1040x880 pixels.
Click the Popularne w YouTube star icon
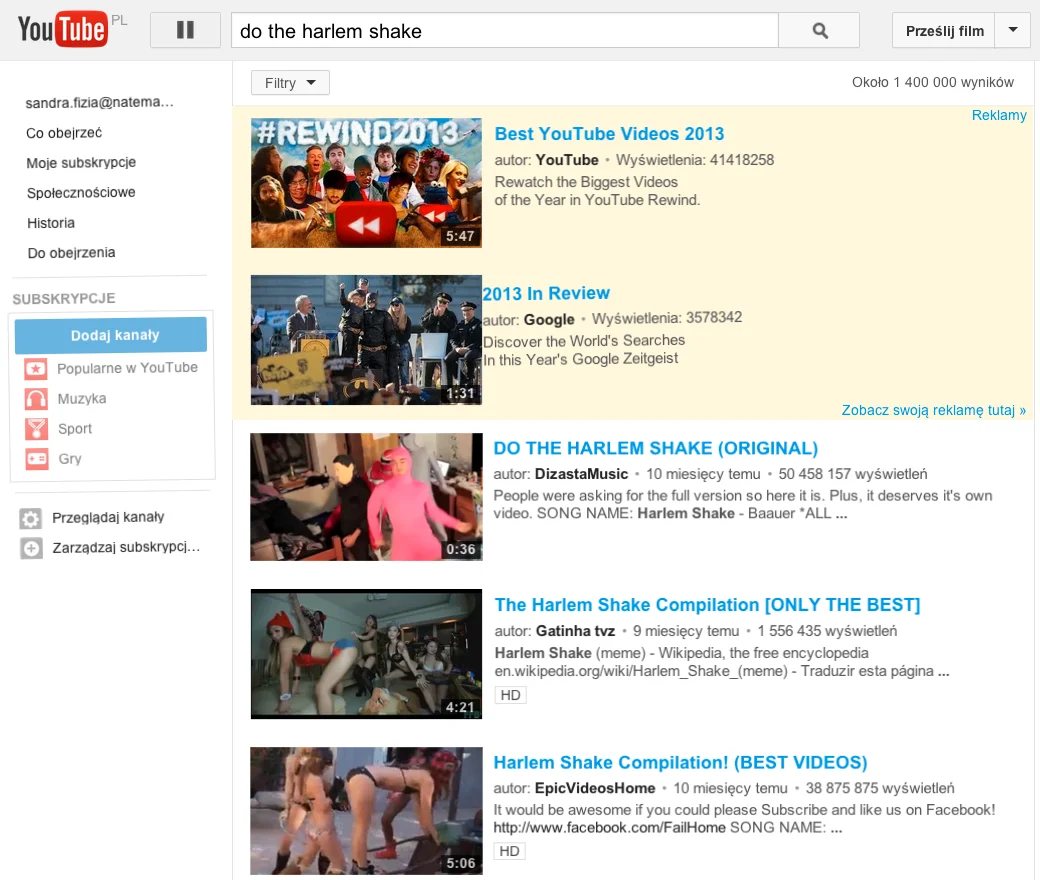click(36, 369)
